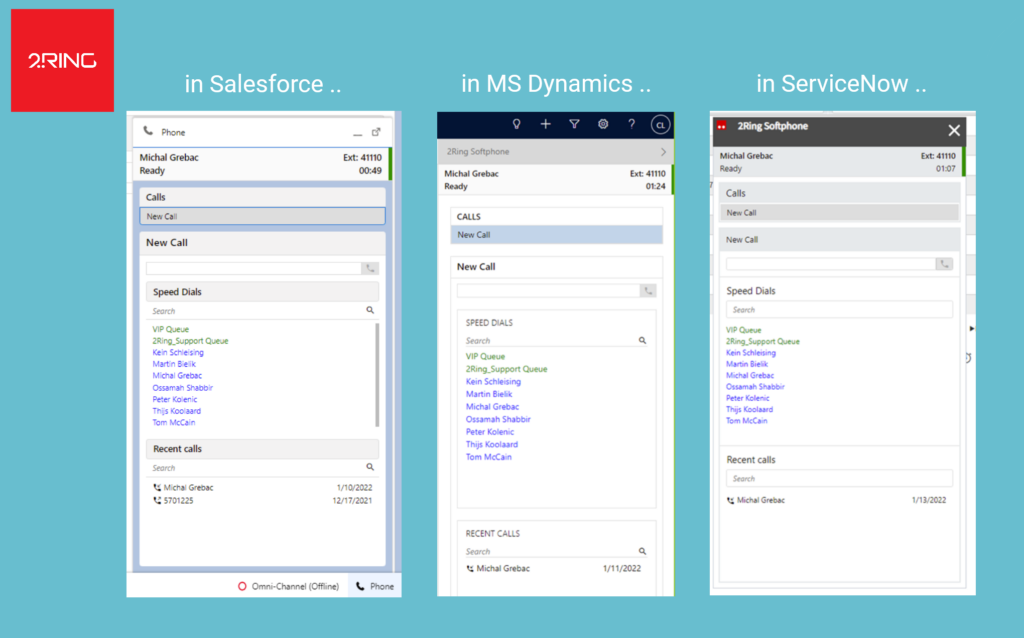Open Settings gear in the Dynamics toolbar
Image resolution: width=1024 pixels, height=638 pixels.
pos(602,124)
